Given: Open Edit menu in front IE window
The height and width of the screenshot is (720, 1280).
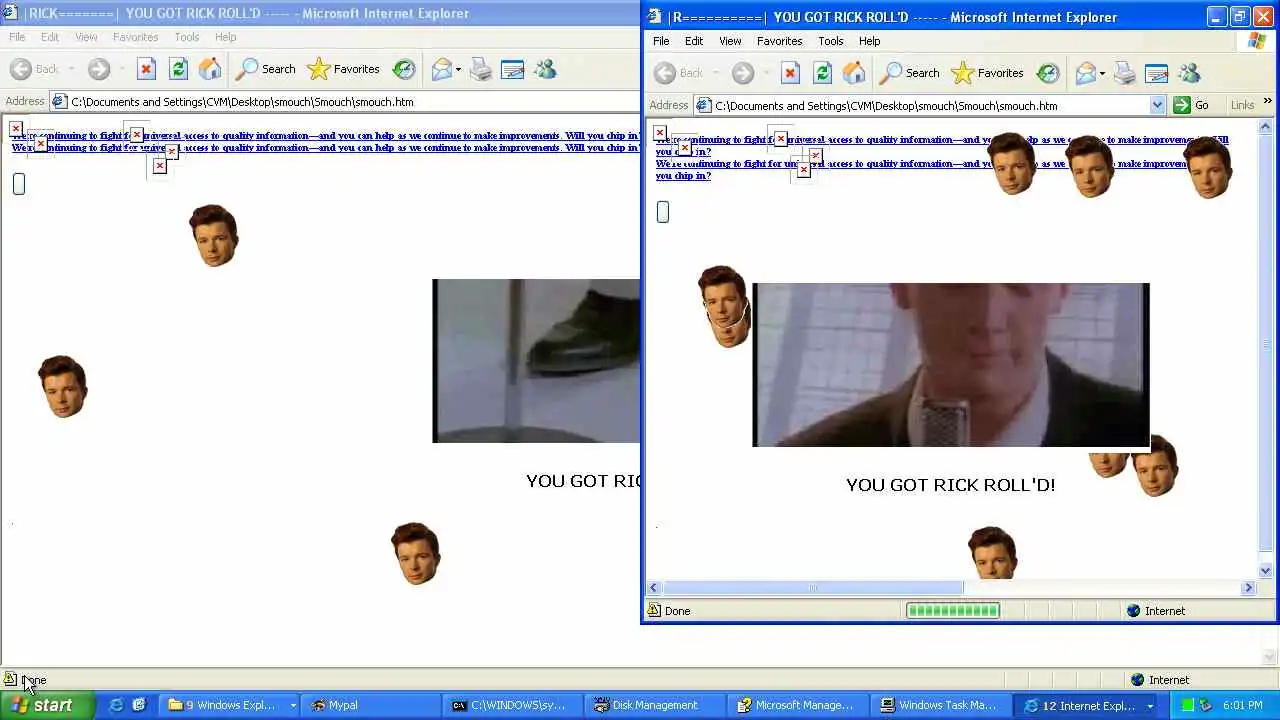Looking at the screenshot, I should [694, 41].
